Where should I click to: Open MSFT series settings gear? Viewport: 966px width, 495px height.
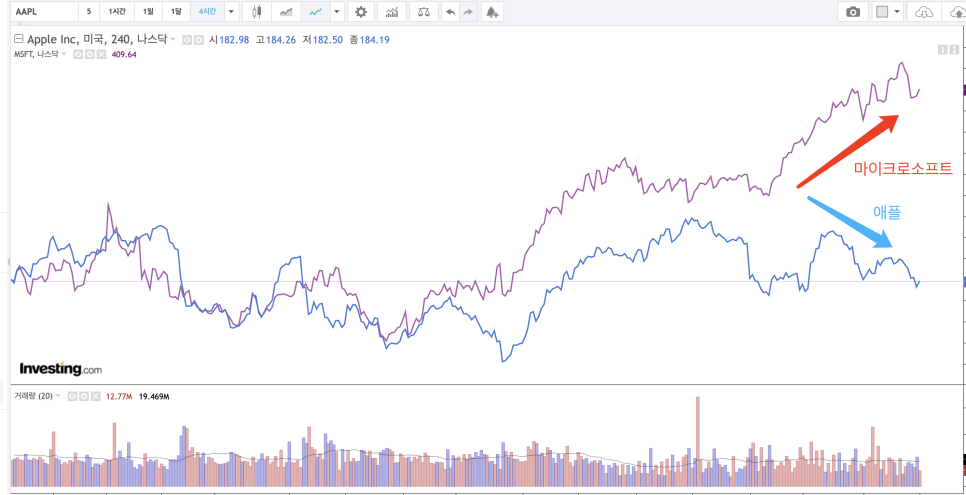[89, 54]
